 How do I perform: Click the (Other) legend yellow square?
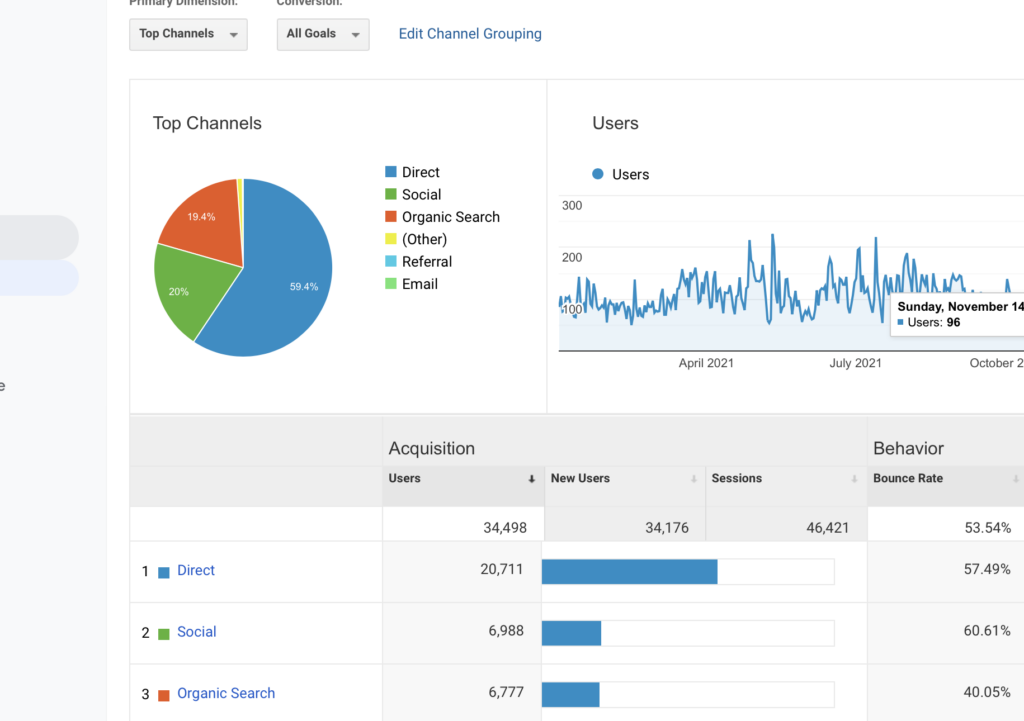(391, 239)
